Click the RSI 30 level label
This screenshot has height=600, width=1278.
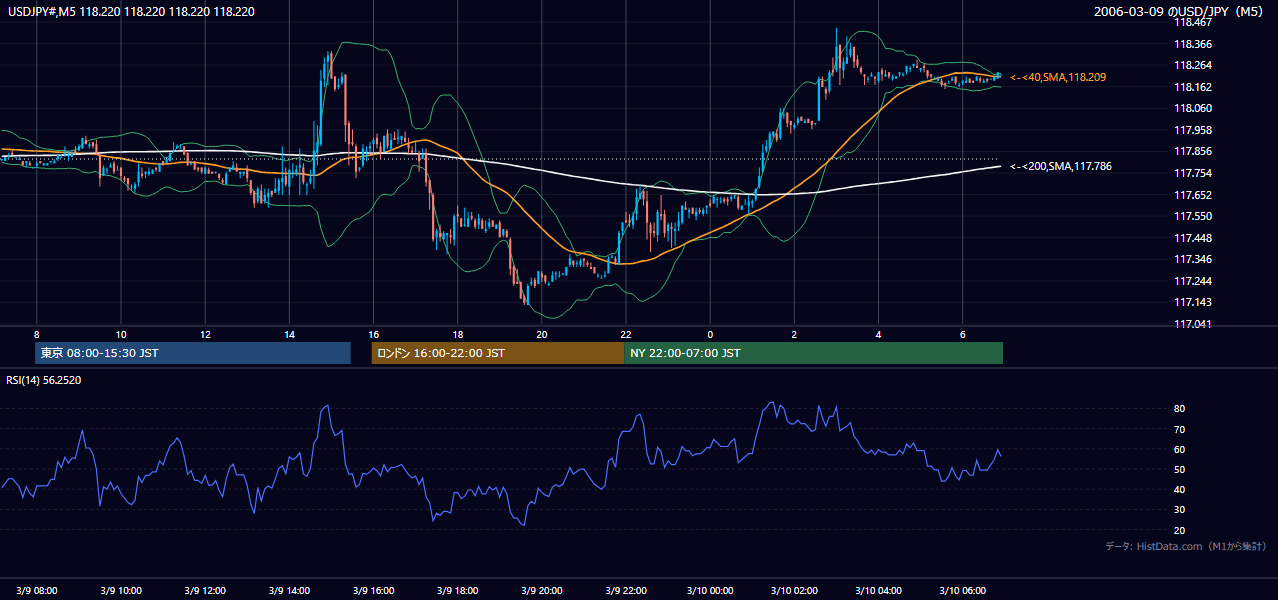coord(1179,510)
